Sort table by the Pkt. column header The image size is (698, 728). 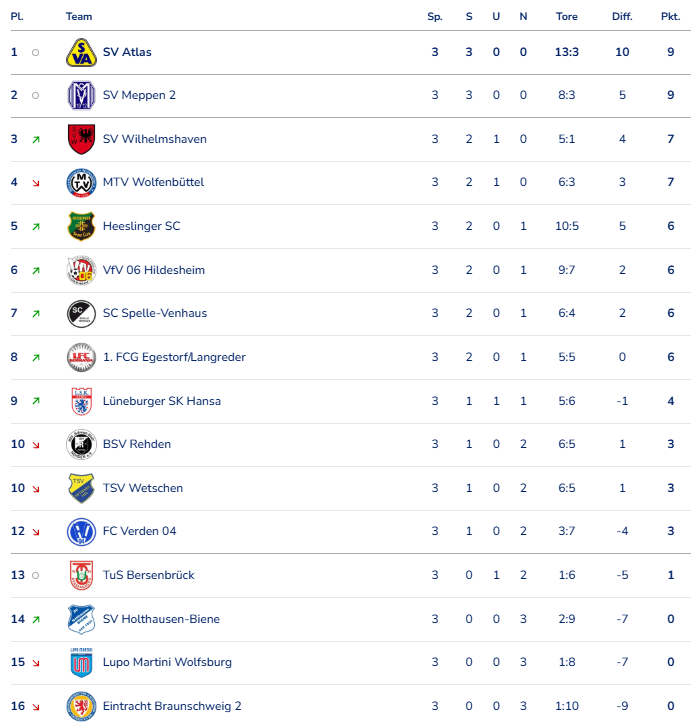coord(670,17)
